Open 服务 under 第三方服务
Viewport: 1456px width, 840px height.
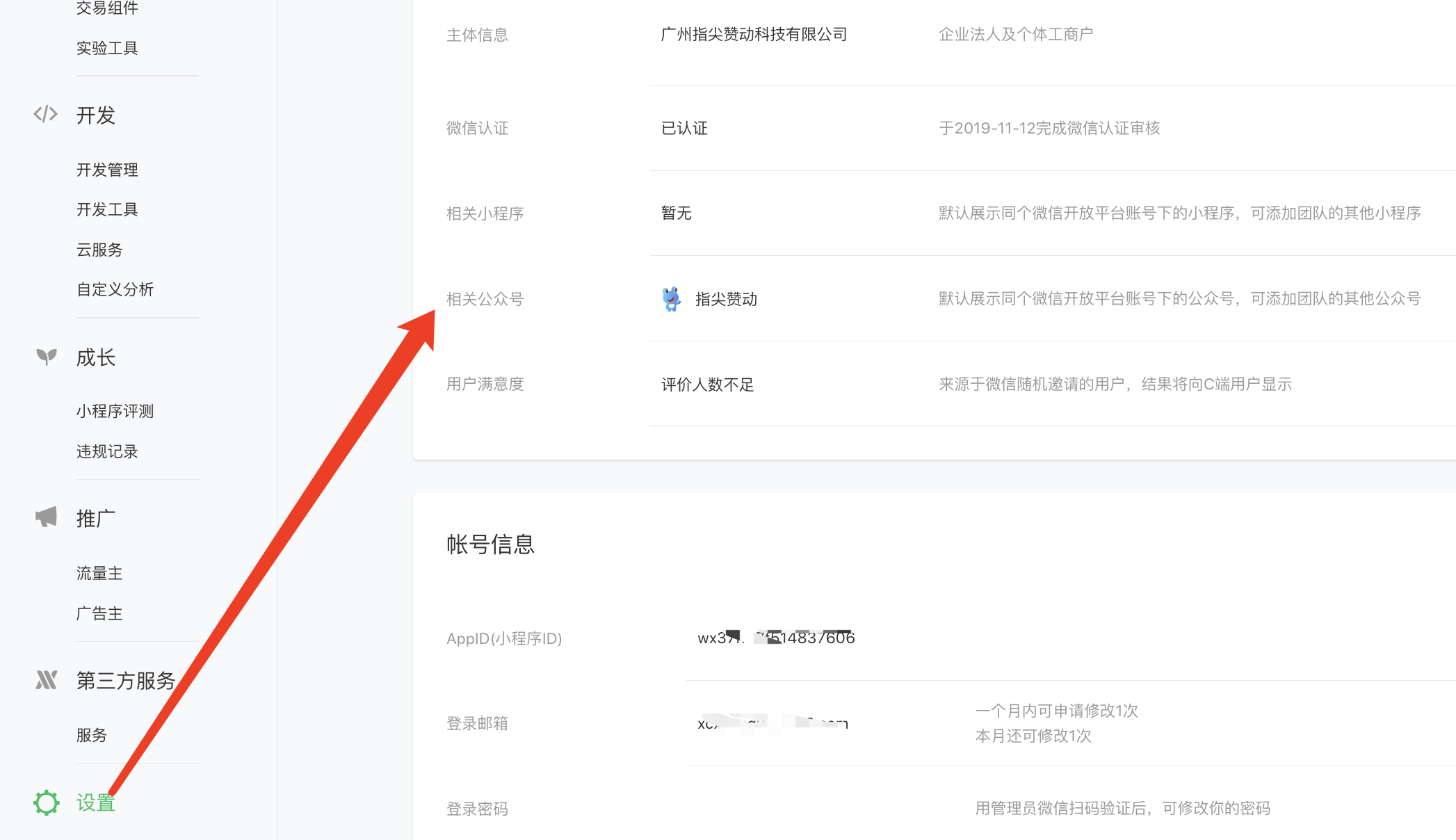click(x=92, y=735)
